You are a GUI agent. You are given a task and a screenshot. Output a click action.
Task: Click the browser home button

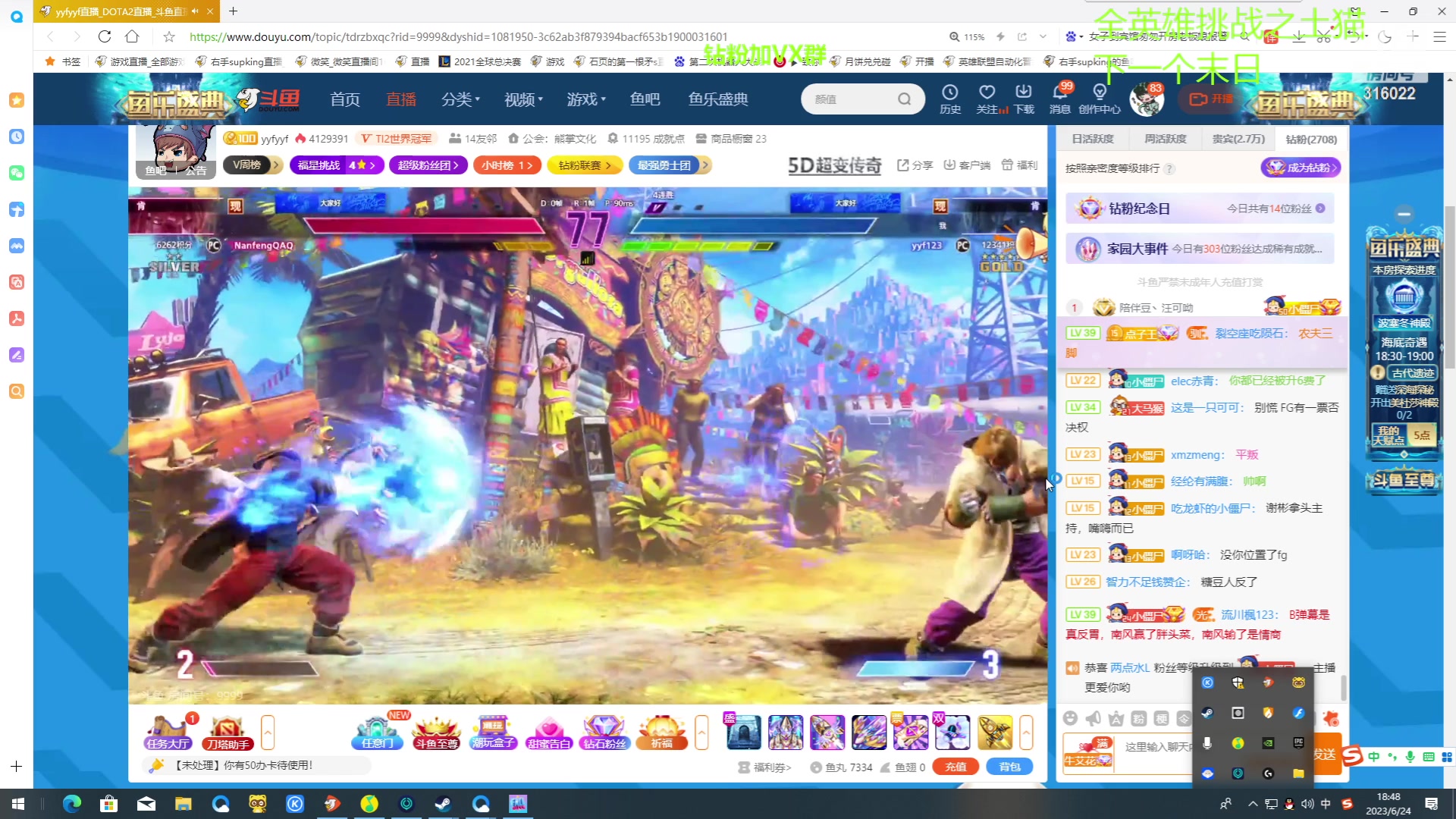[132, 36]
